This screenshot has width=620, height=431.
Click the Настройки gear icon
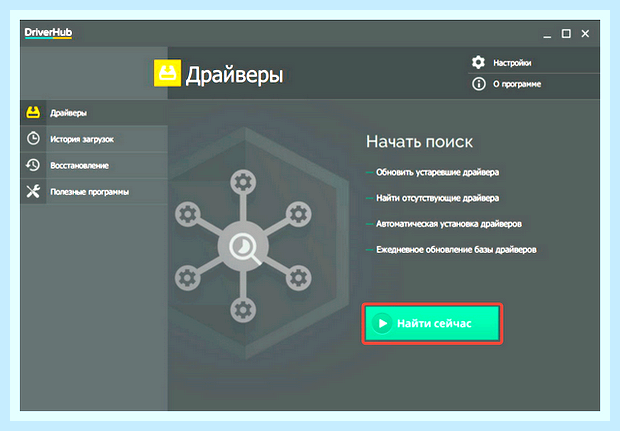coord(478,62)
